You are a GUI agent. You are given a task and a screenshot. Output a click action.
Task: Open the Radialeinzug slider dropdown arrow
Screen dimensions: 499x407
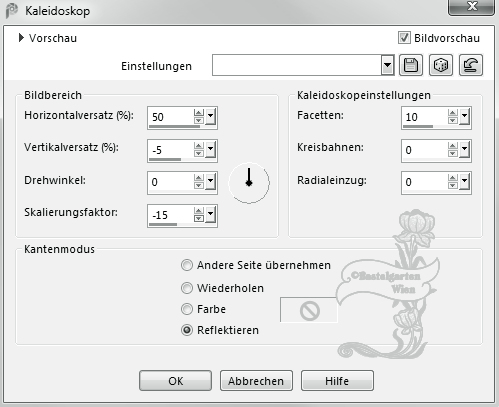coord(465,182)
